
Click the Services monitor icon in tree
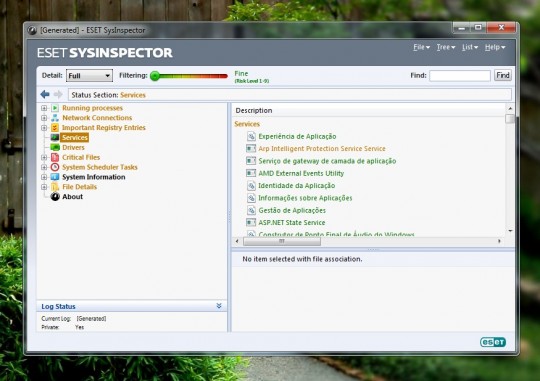[55, 137]
